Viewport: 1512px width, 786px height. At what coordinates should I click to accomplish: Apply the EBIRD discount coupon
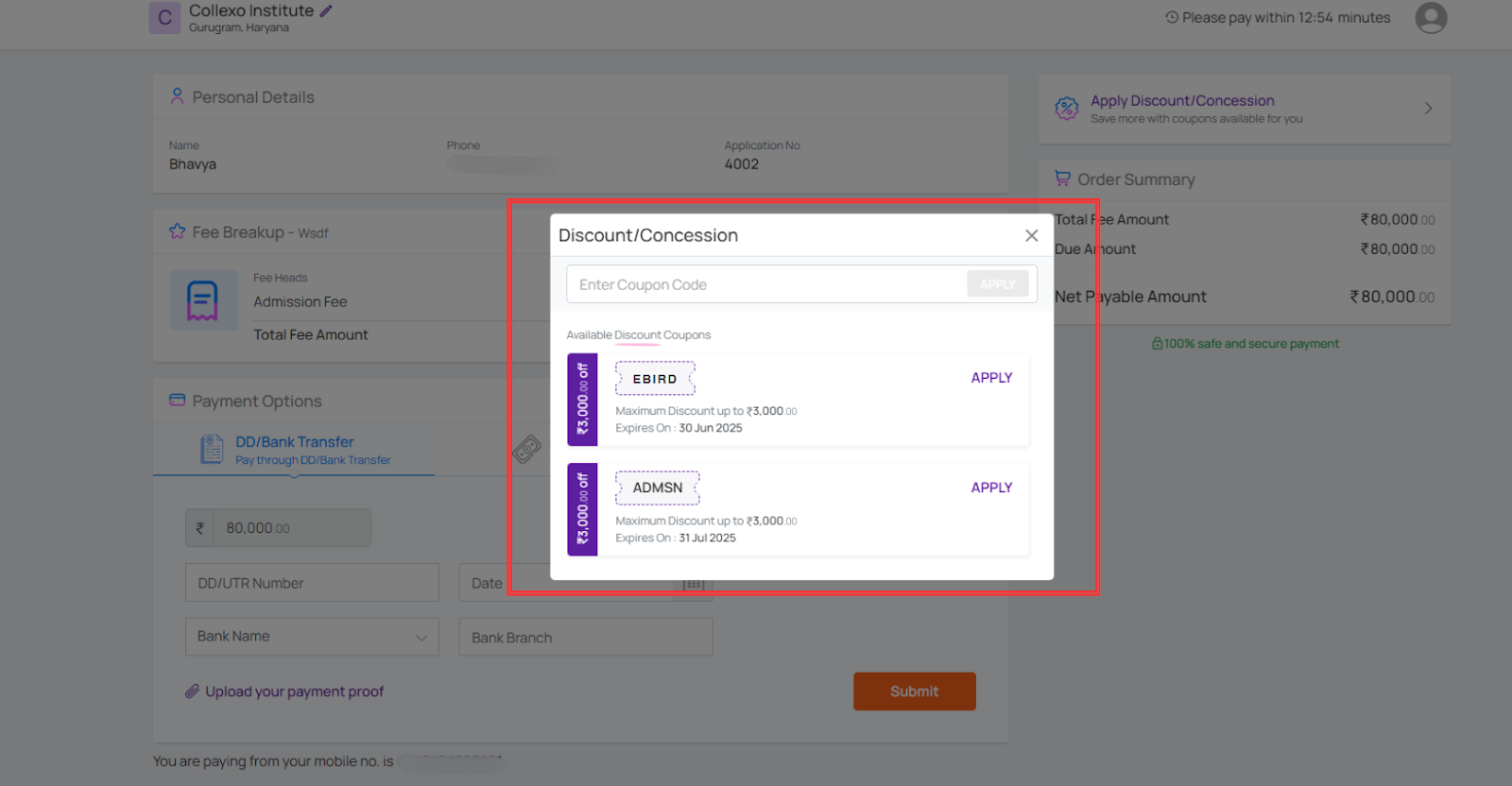[991, 378]
